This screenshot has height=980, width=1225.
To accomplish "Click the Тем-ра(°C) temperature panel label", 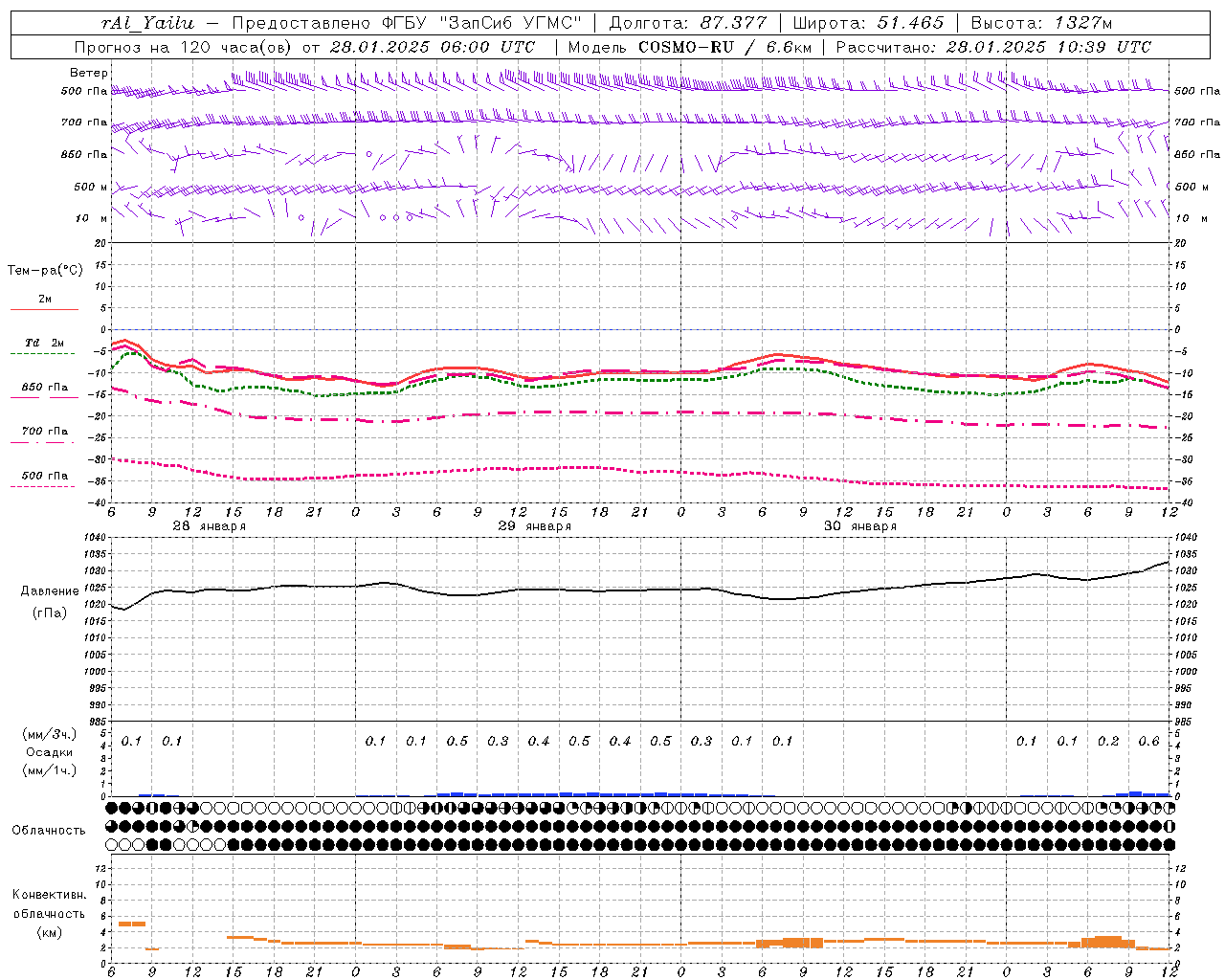I will 45,271.
